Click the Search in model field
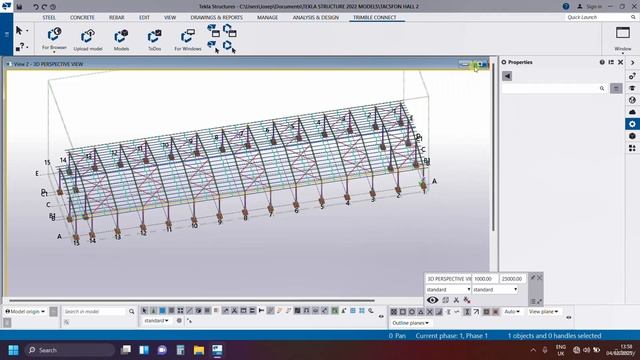 point(95,311)
